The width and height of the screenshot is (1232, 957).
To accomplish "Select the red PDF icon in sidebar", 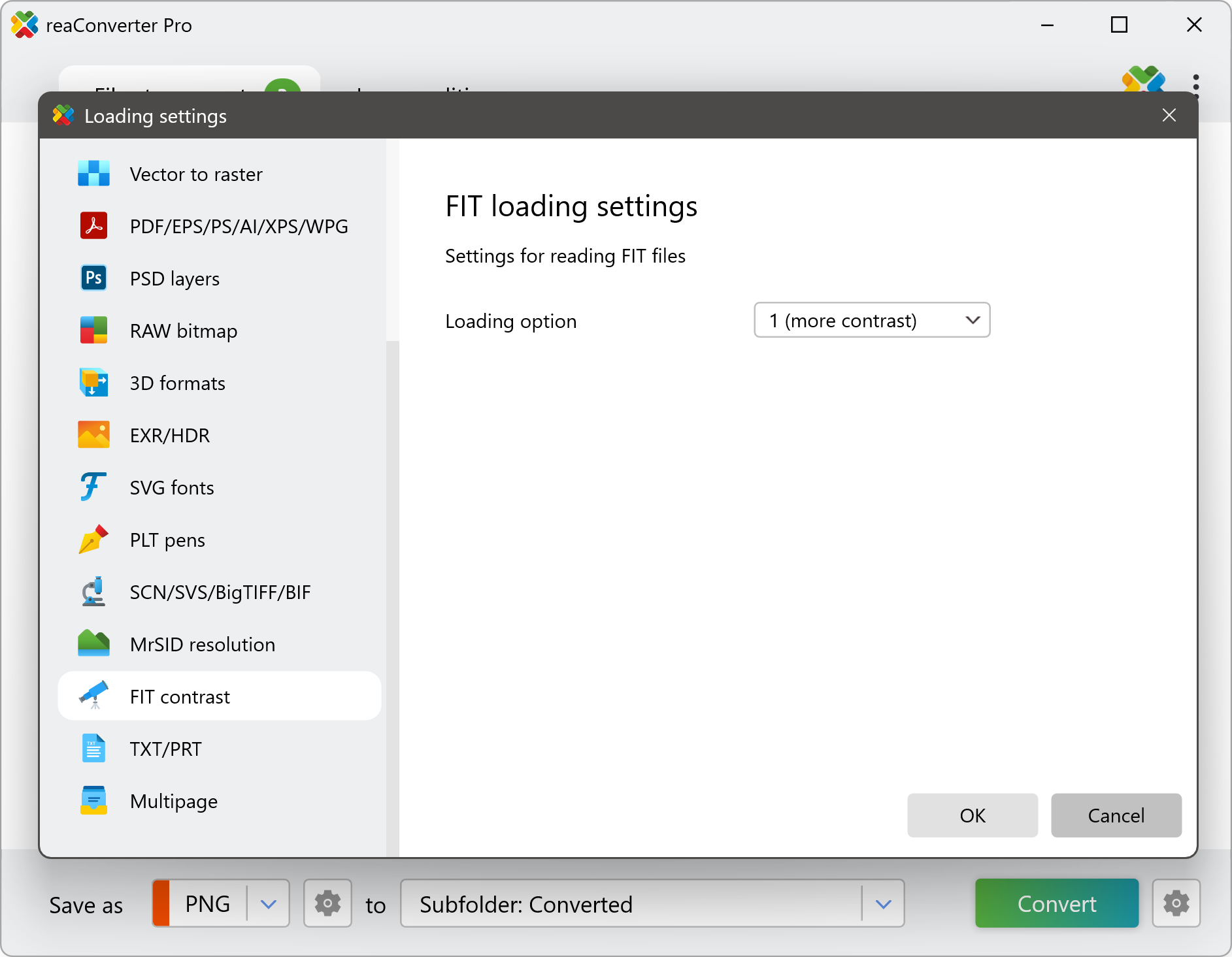I will click(x=93, y=226).
